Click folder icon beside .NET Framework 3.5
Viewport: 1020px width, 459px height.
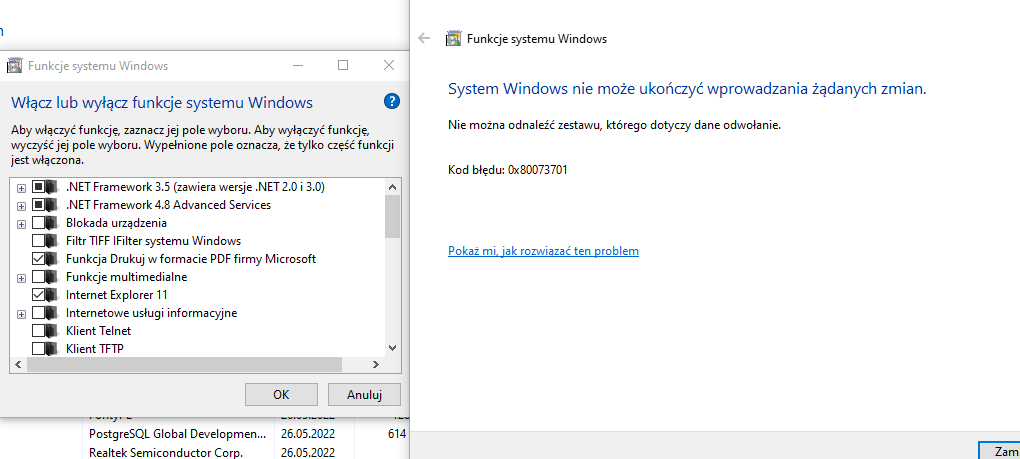[x=51, y=187]
